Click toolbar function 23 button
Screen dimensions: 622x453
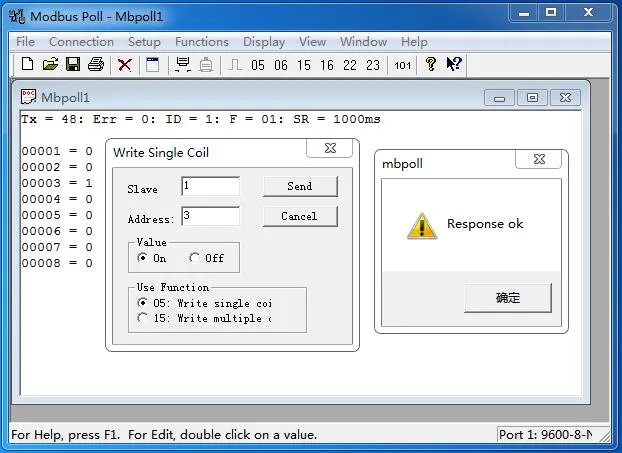(373, 65)
